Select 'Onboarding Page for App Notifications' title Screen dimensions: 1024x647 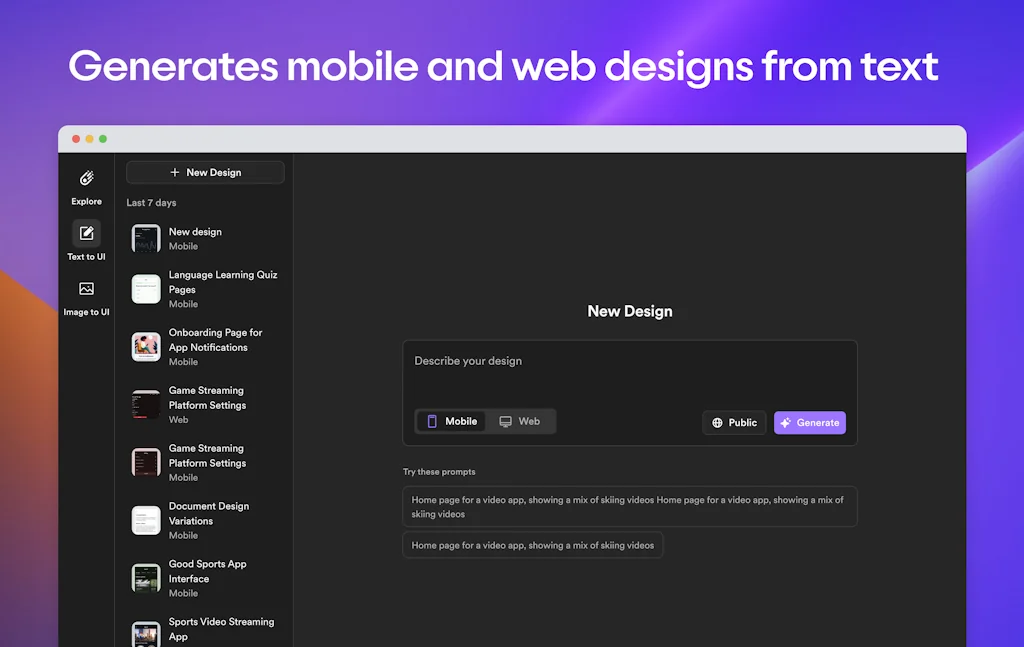[x=216, y=339]
